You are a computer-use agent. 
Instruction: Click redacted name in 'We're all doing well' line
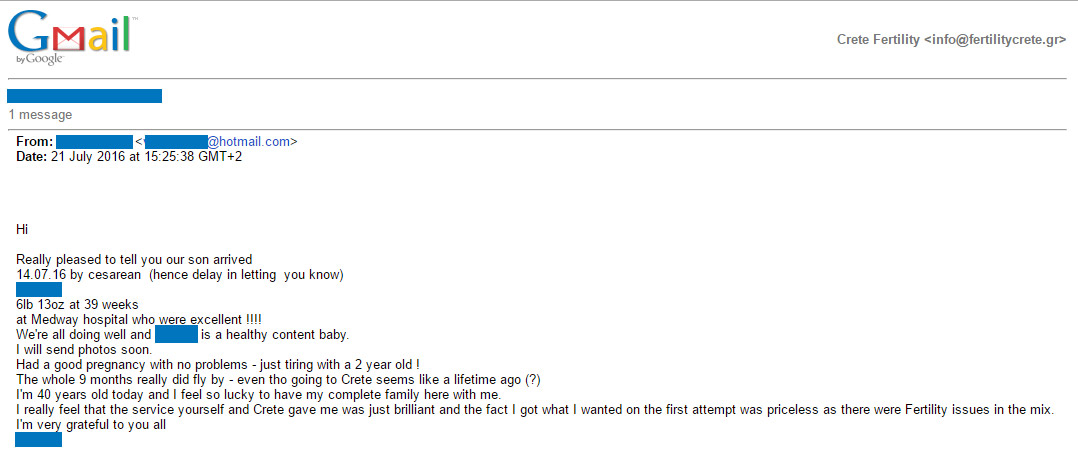177,335
